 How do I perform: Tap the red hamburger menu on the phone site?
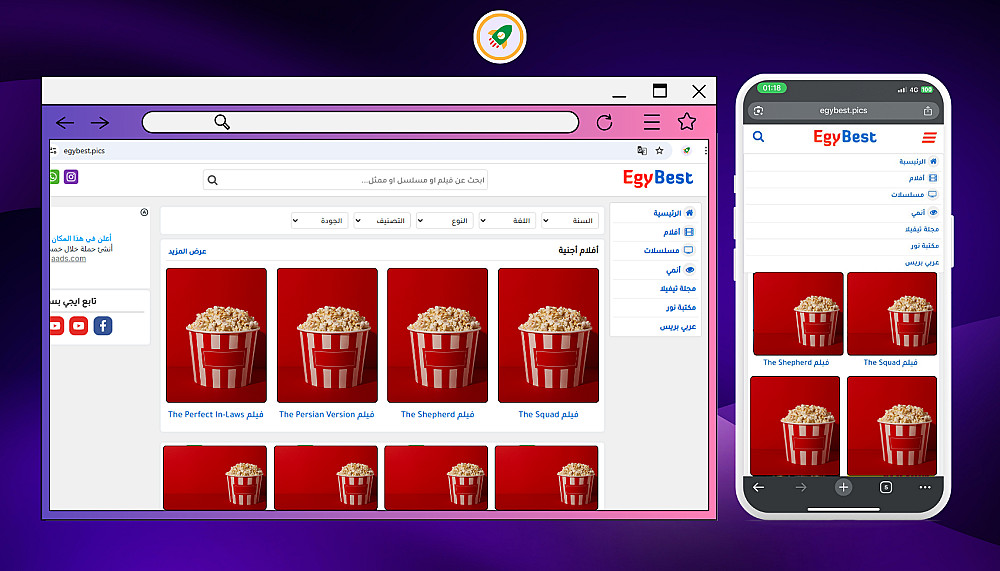coord(929,137)
